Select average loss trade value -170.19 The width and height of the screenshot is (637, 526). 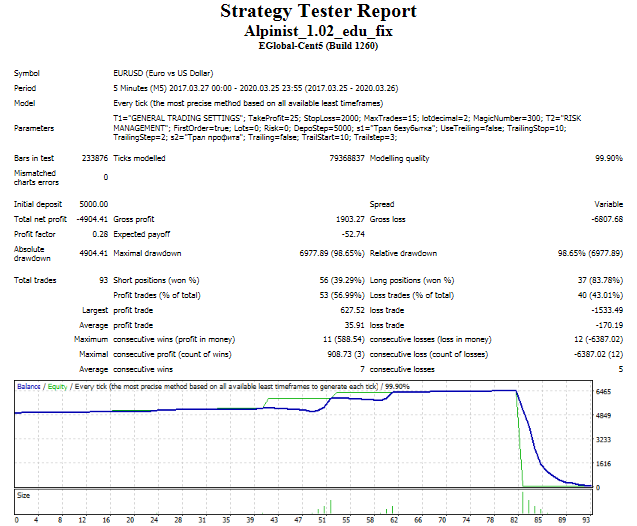(609, 325)
